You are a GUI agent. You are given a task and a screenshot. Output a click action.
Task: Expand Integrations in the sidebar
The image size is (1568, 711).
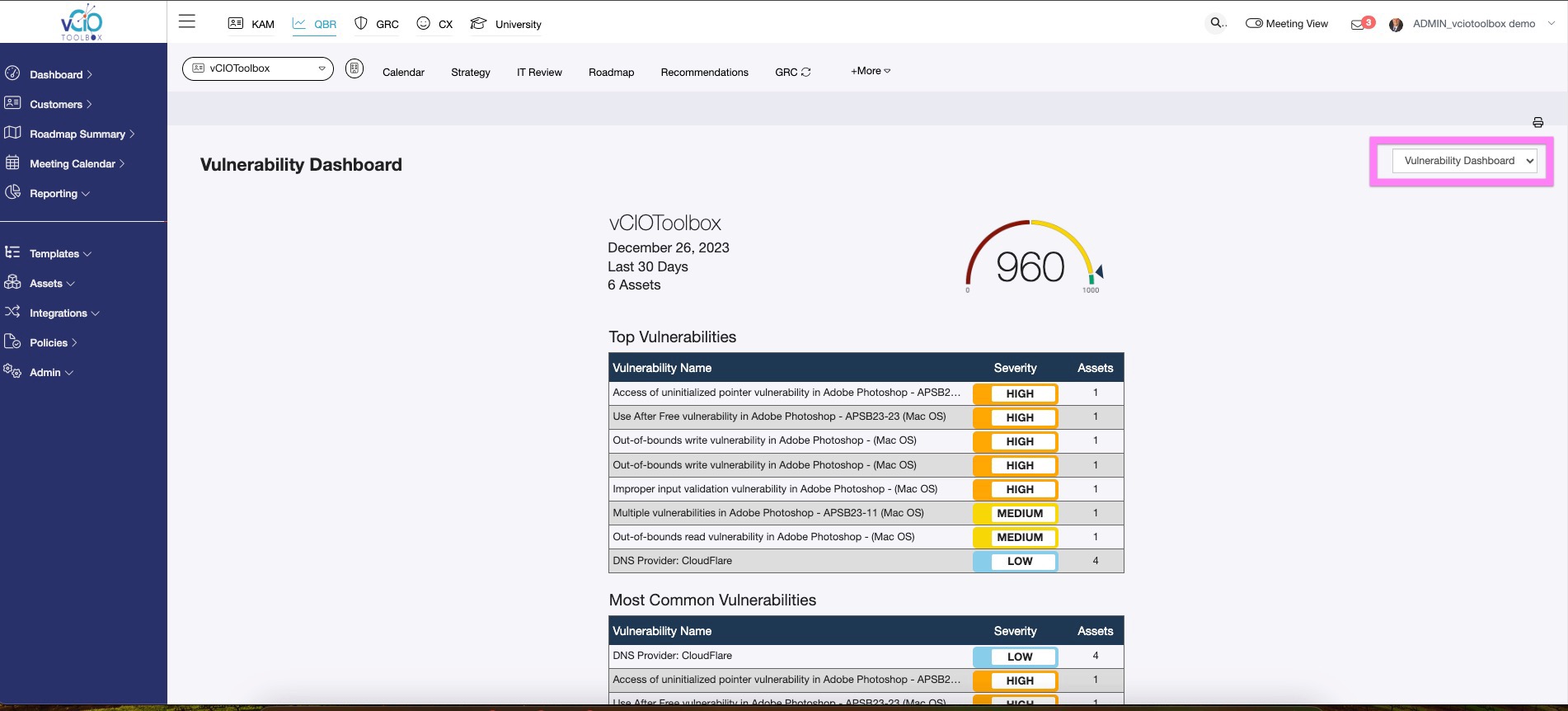(65, 313)
